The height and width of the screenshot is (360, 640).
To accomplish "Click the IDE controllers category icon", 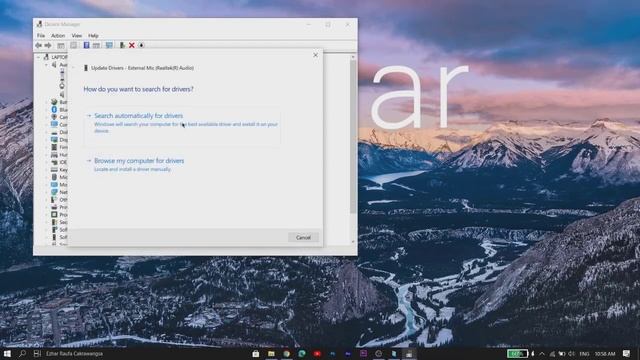I will (54, 162).
